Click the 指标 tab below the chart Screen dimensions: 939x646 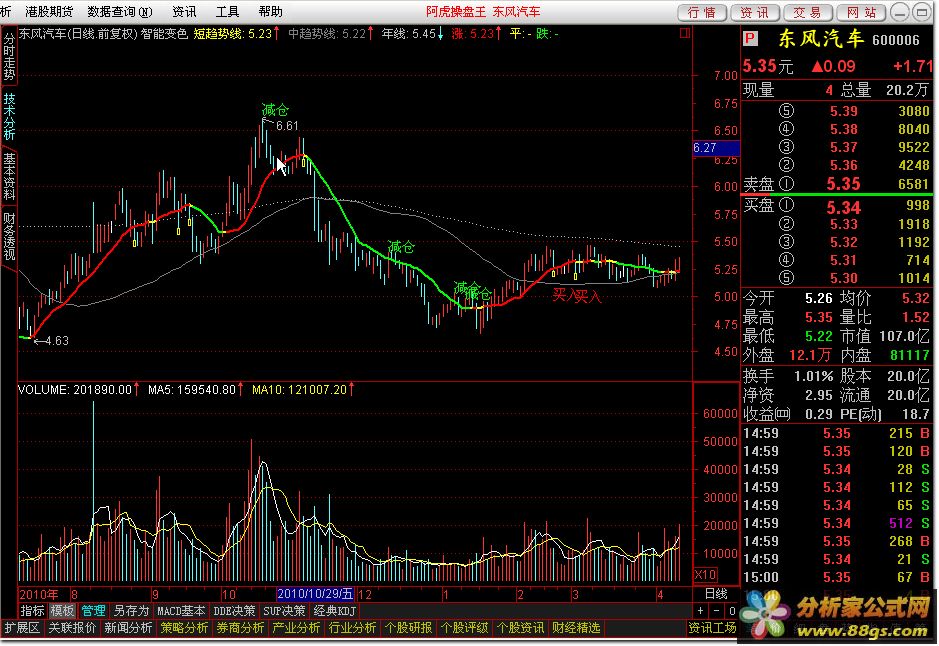(x=32, y=611)
